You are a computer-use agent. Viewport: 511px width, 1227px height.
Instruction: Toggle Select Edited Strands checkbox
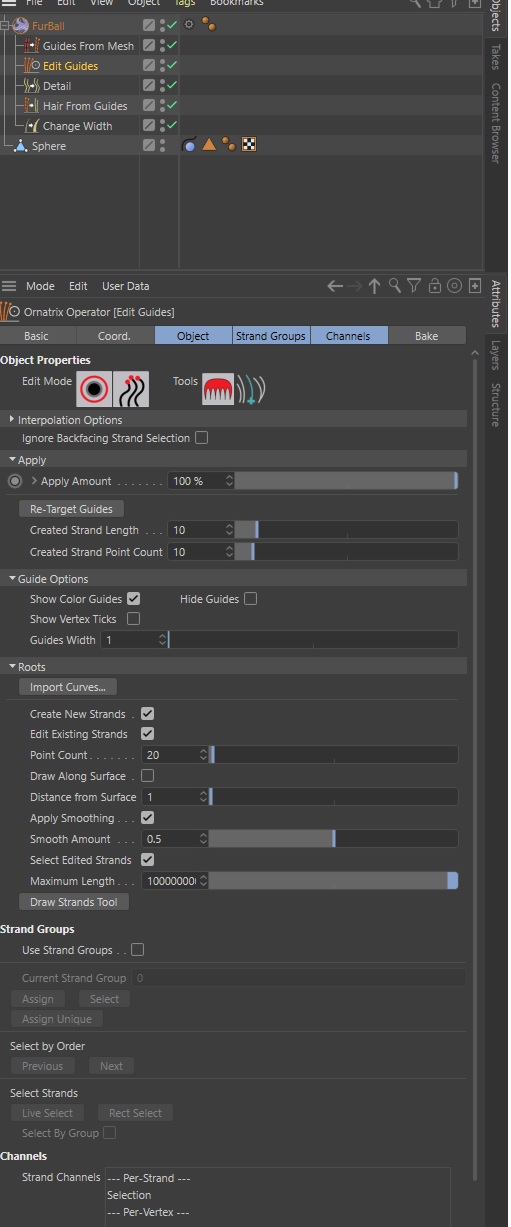pos(148,860)
